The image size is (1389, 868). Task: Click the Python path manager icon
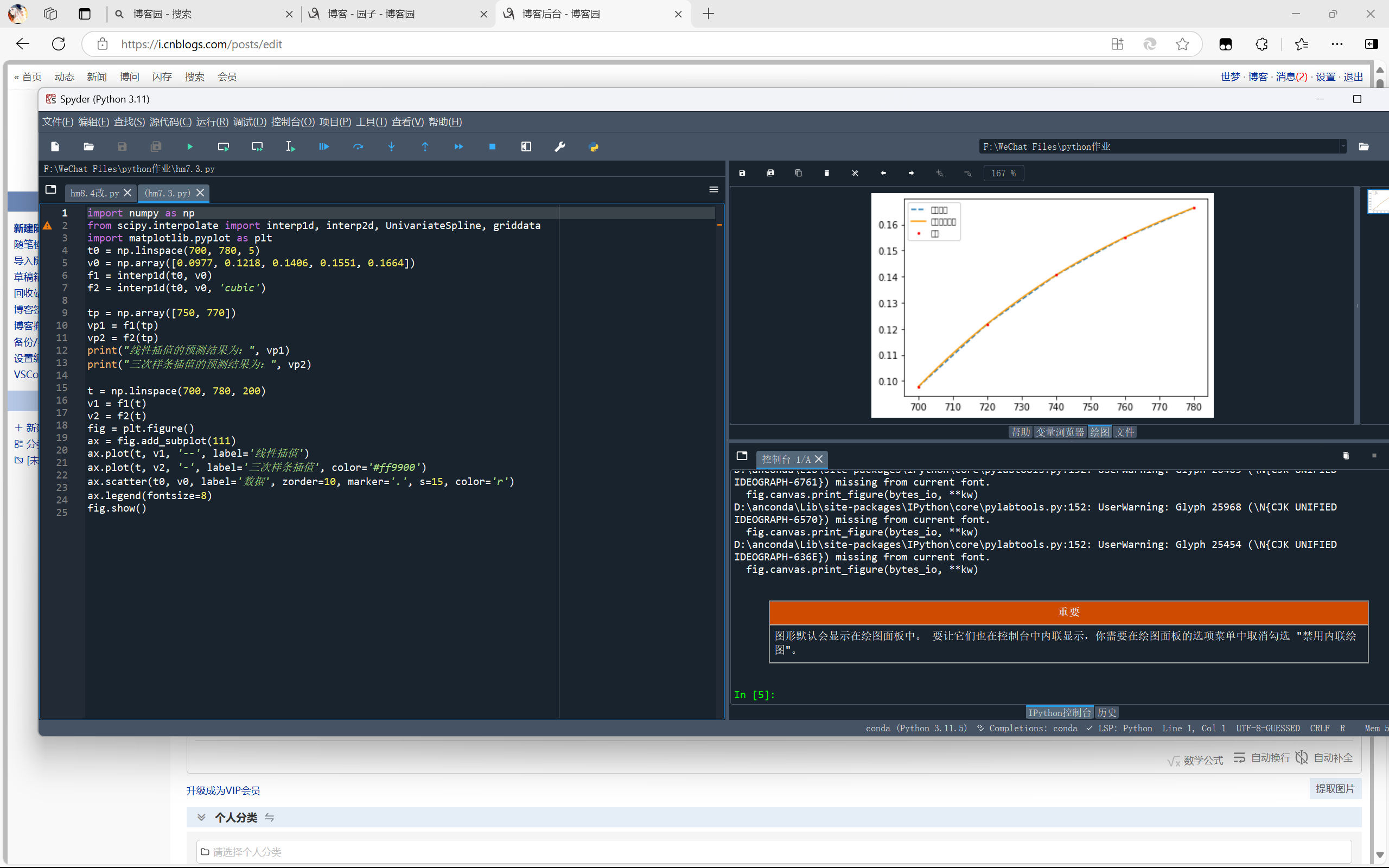pyautogui.click(x=594, y=147)
